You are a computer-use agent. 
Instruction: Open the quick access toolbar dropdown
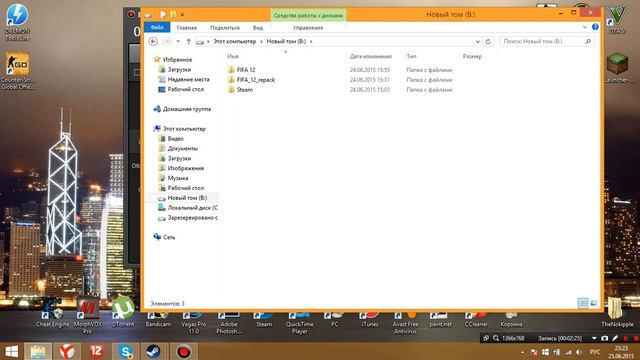182,15
